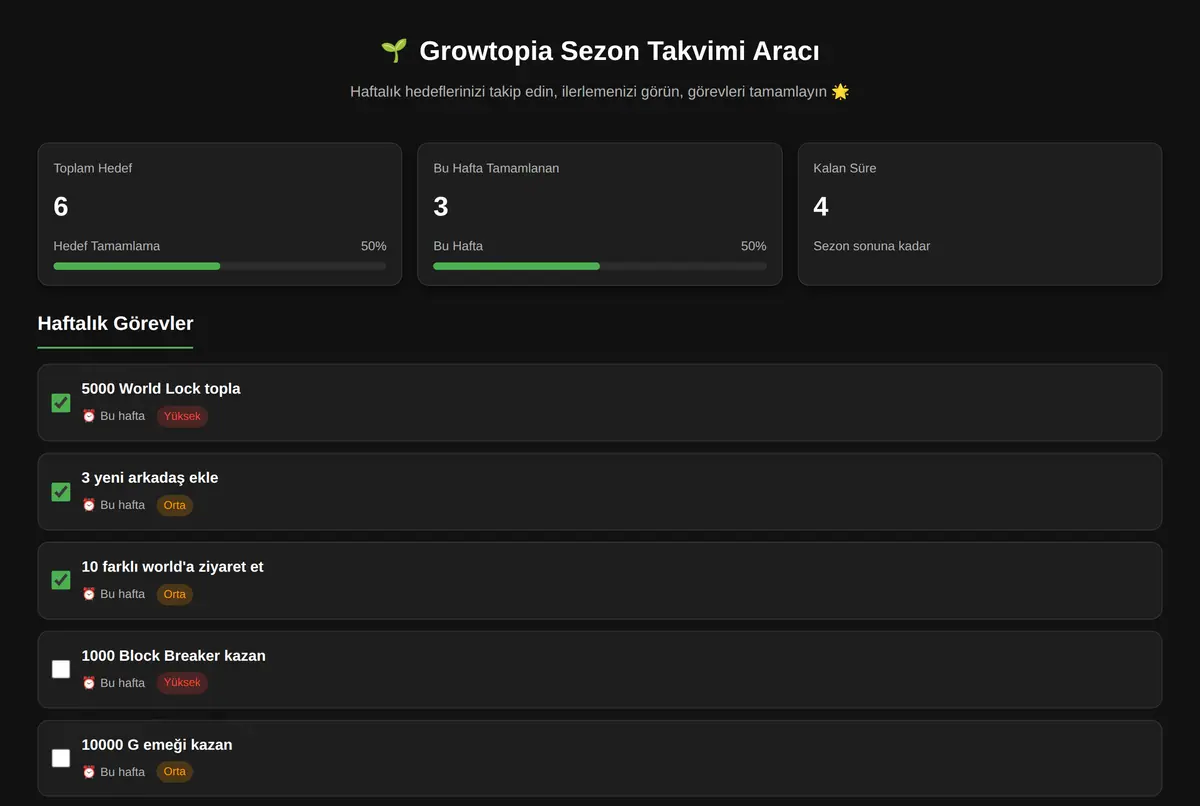Click 50% value in Bu Hafta Tamamlanan card
1200x806 pixels.
click(x=754, y=246)
